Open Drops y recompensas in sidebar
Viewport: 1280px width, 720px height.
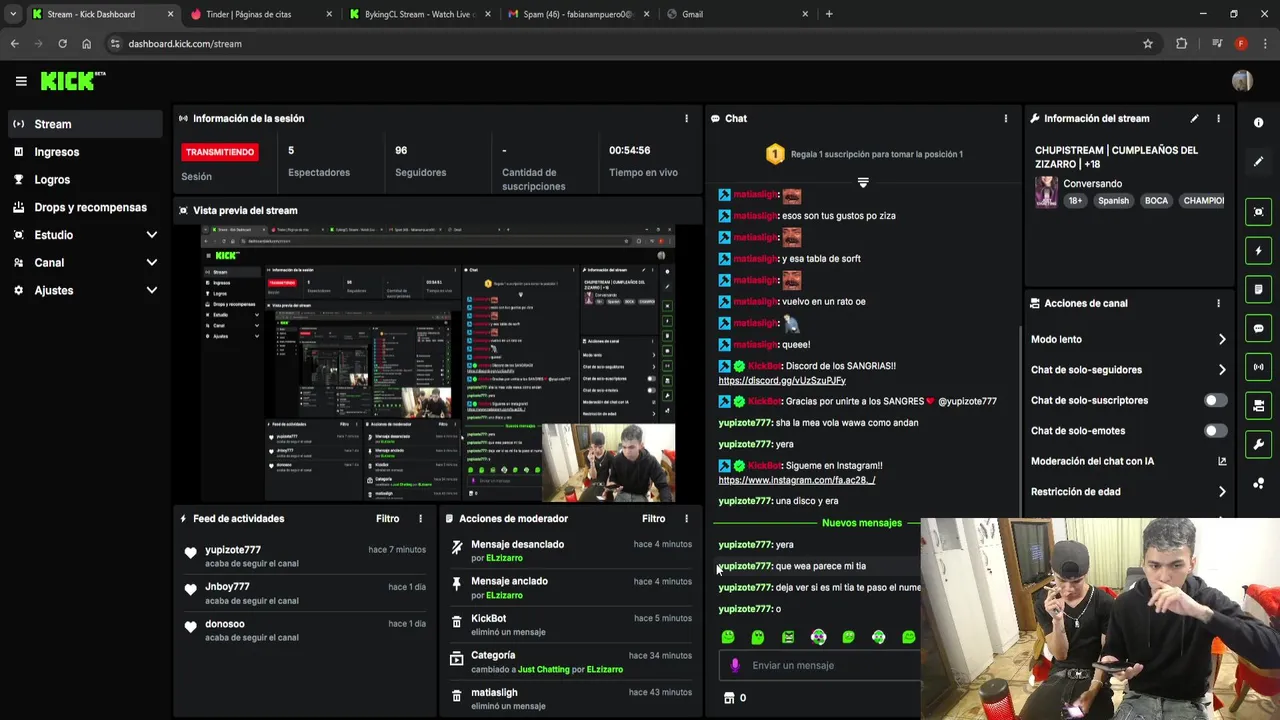[85, 207]
